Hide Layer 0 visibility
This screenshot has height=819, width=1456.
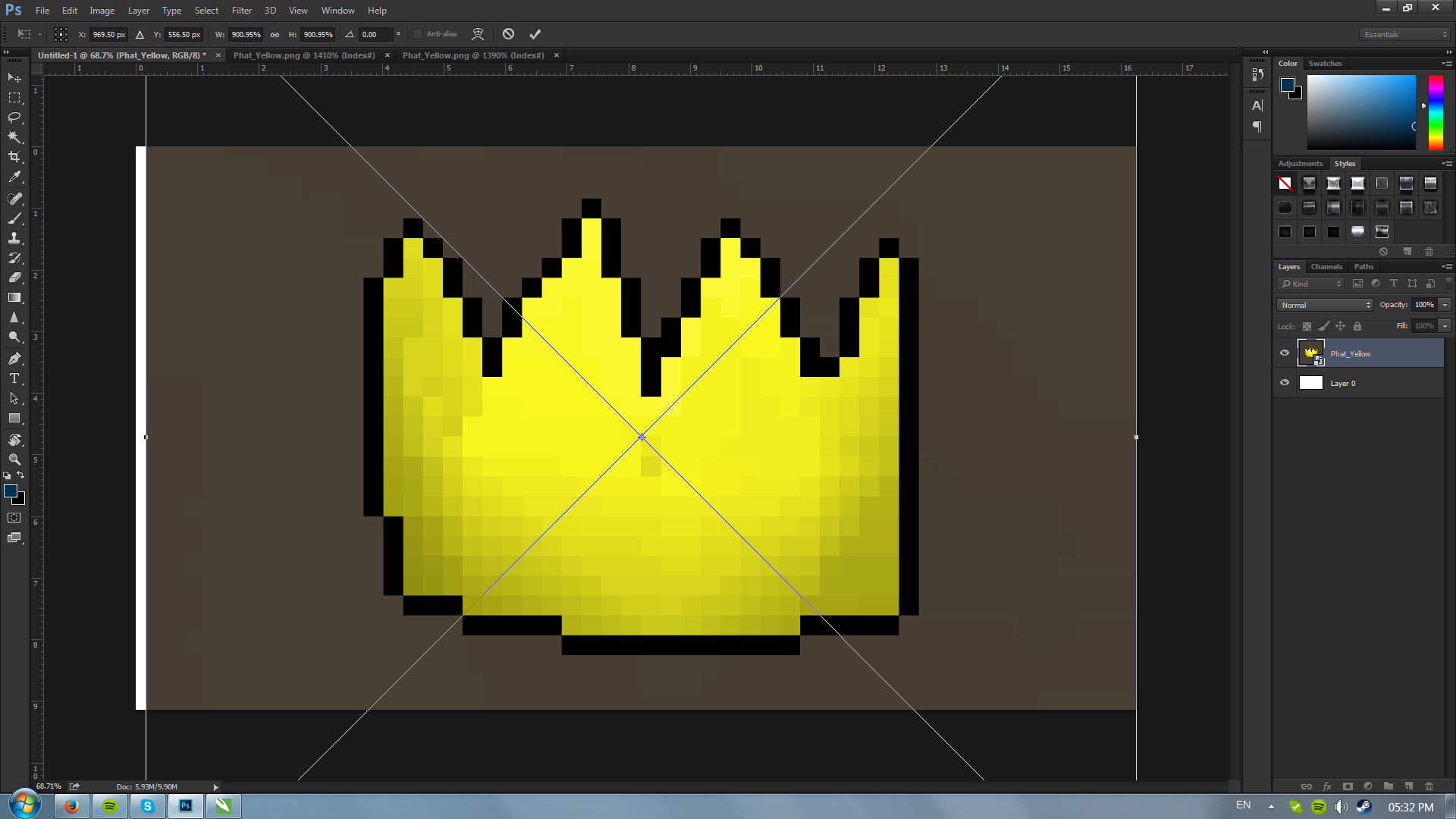pos(1284,382)
